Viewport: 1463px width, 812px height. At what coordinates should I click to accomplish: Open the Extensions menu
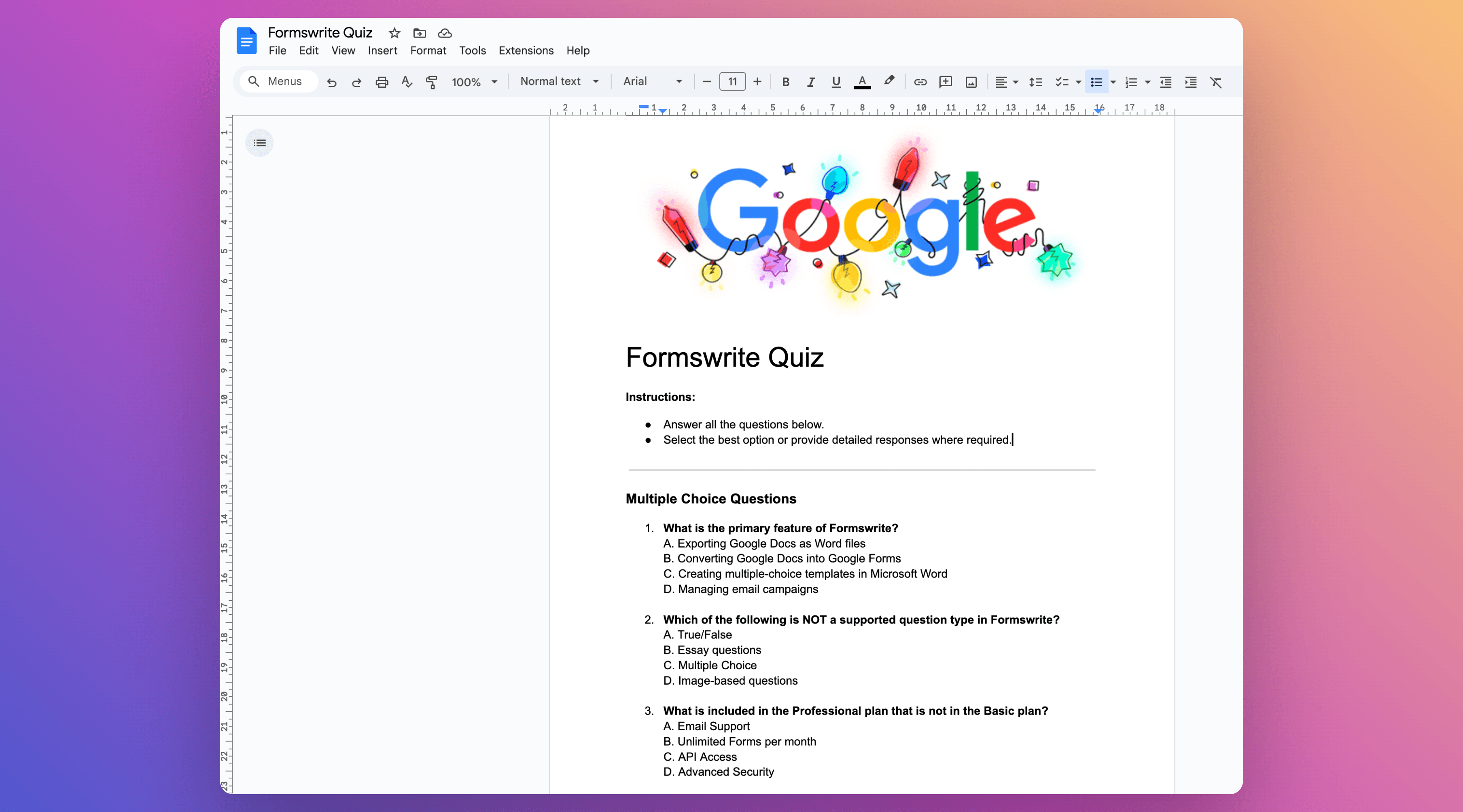(525, 51)
